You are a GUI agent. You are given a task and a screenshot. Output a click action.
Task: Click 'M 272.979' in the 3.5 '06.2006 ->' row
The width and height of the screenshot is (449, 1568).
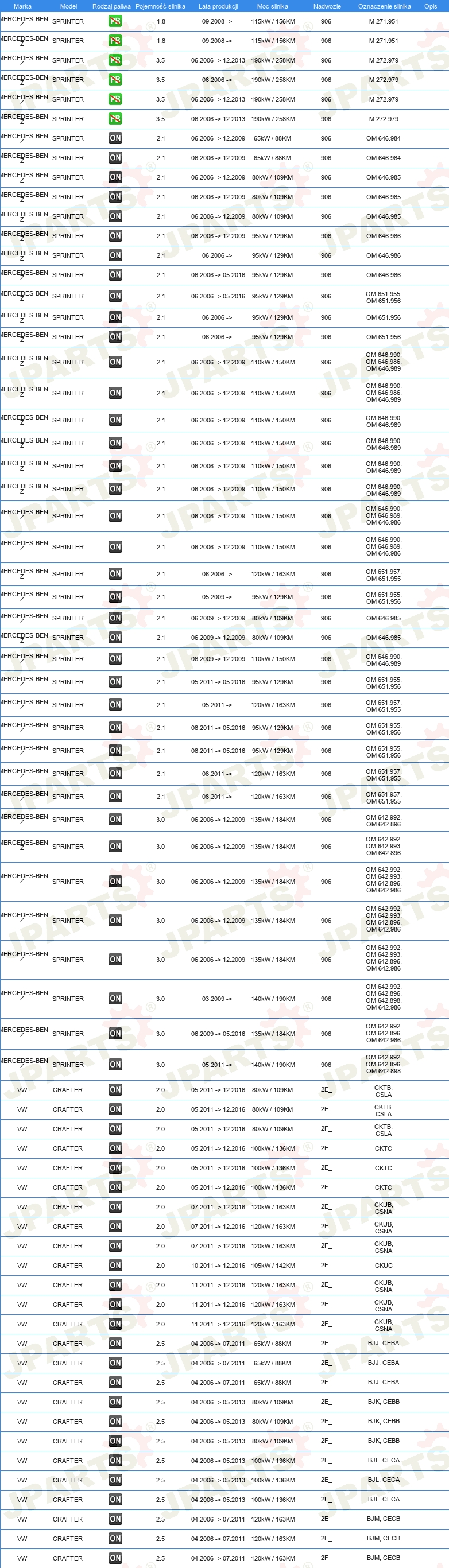coord(384,80)
